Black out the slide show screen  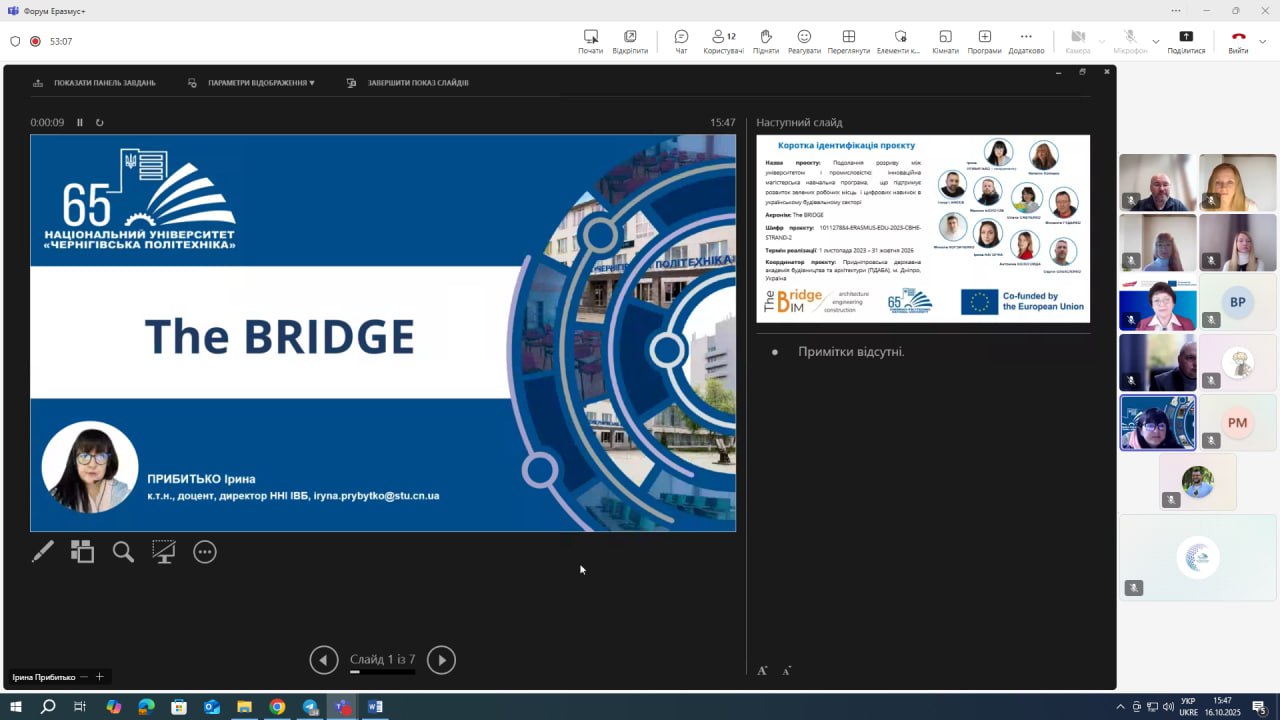pos(163,552)
